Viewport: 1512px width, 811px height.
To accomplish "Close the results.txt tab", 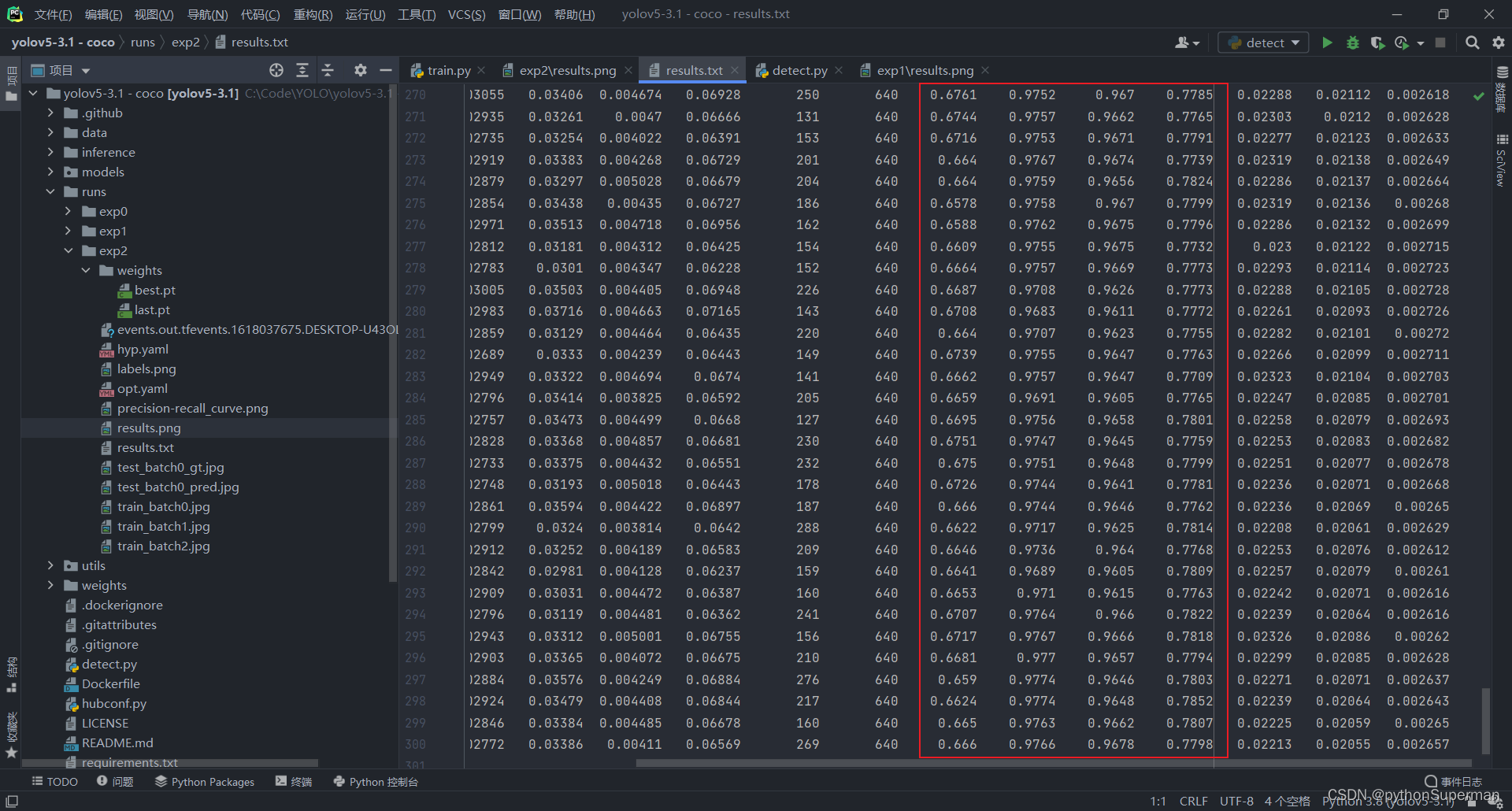I will coord(735,70).
